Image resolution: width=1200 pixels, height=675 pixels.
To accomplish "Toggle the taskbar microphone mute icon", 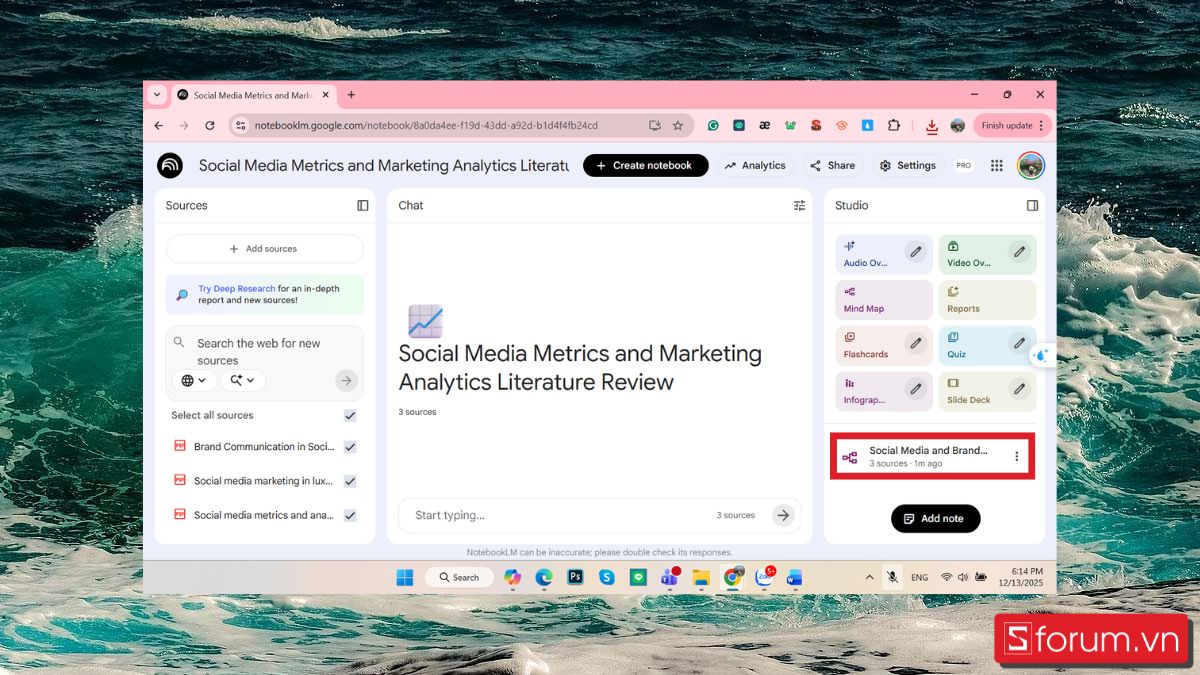I will 892,577.
